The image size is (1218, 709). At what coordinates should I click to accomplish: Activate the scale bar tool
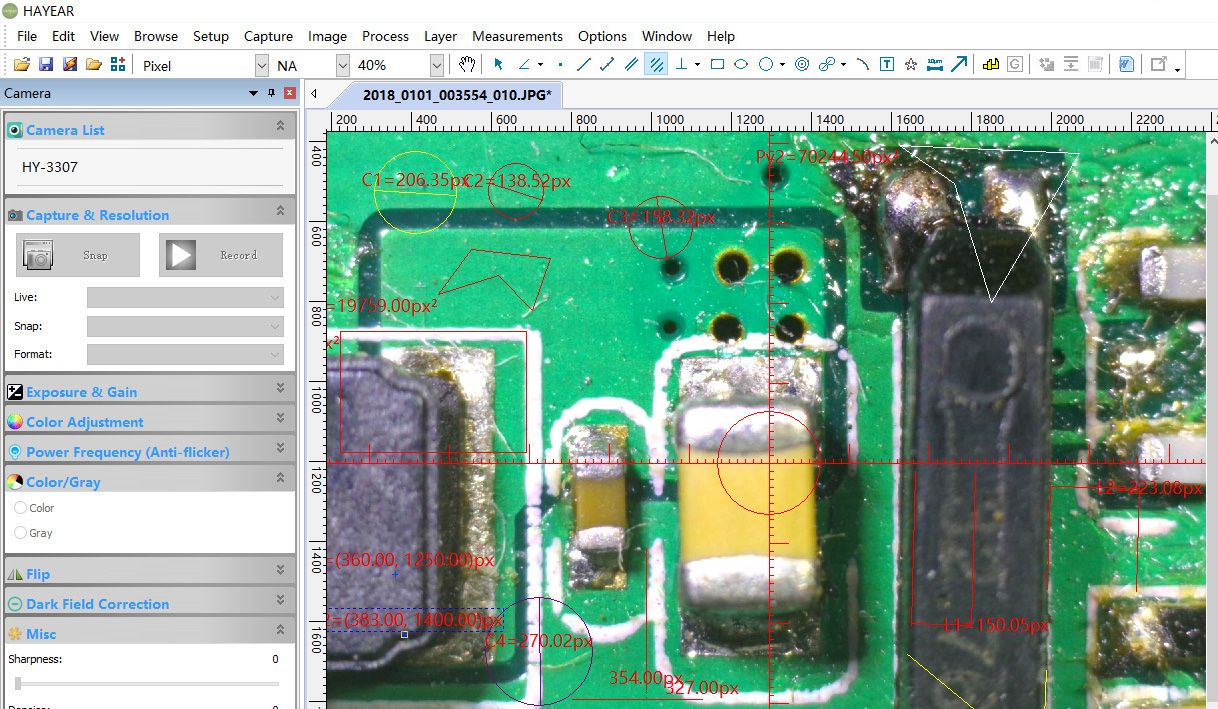click(935, 65)
